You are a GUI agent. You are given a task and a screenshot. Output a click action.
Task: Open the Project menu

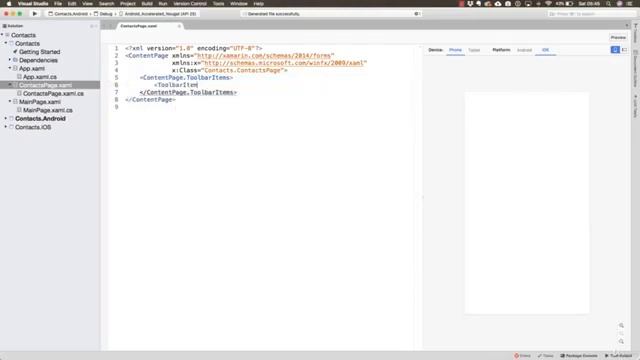[128, 4]
